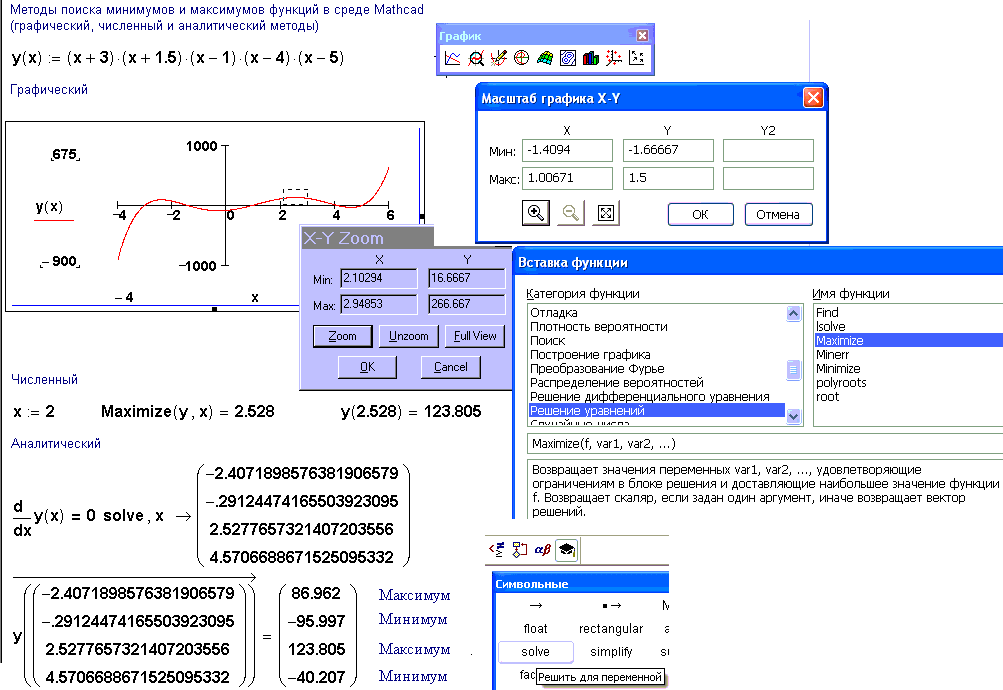Select category Построение графика
The height and width of the screenshot is (690, 1003).
point(656,355)
